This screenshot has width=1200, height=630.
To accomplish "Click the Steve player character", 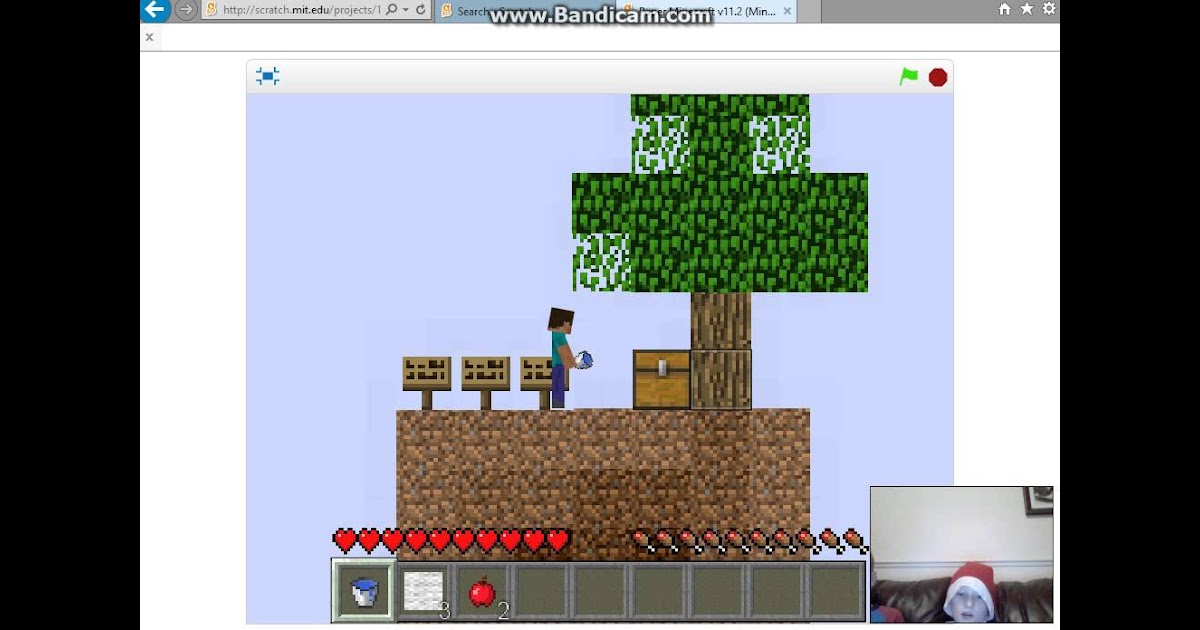I will (563, 357).
